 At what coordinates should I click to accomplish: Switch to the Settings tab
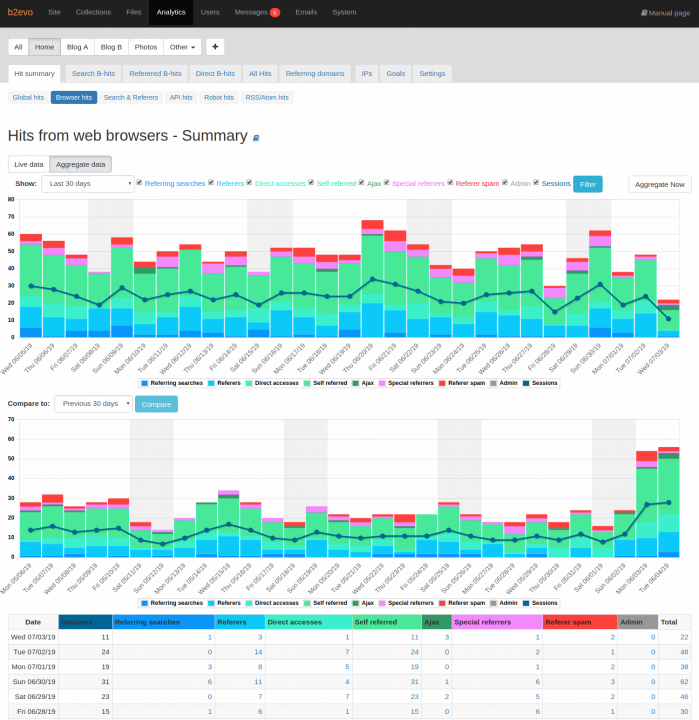click(432, 73)
